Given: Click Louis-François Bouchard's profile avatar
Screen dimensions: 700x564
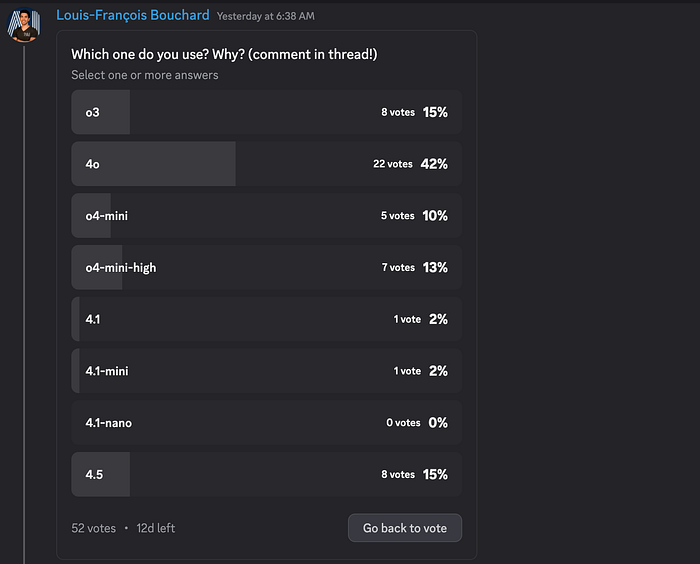Looking at the screenshot, I should point(24,24).
